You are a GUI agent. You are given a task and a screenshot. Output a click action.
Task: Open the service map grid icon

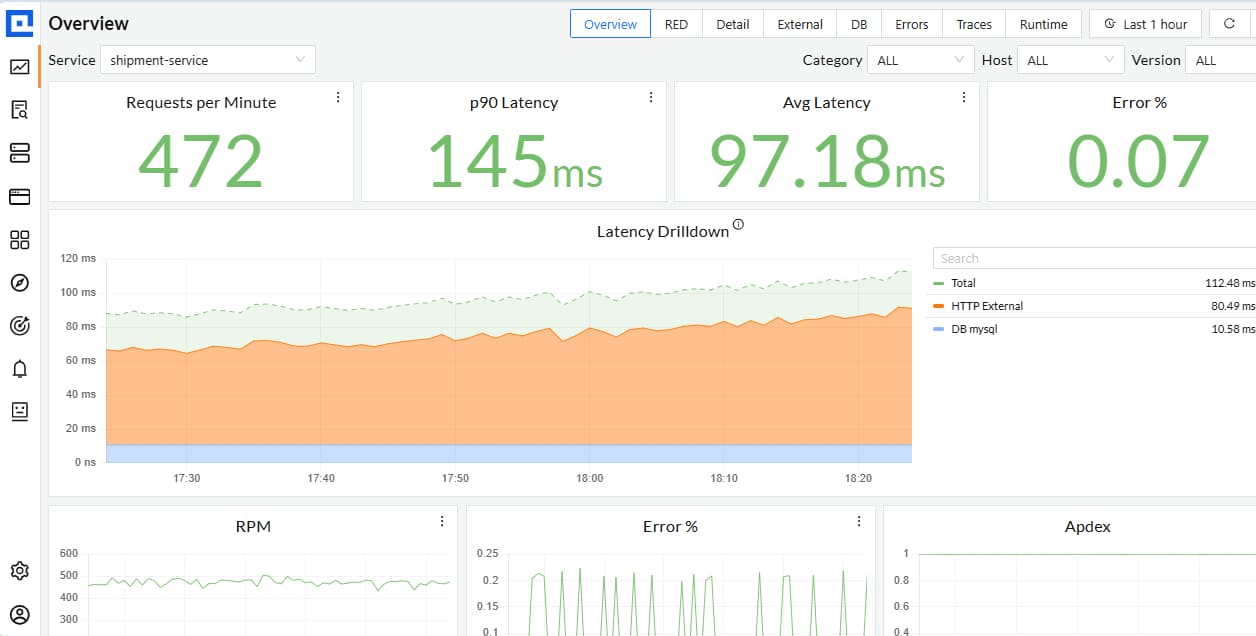point(20,239)
